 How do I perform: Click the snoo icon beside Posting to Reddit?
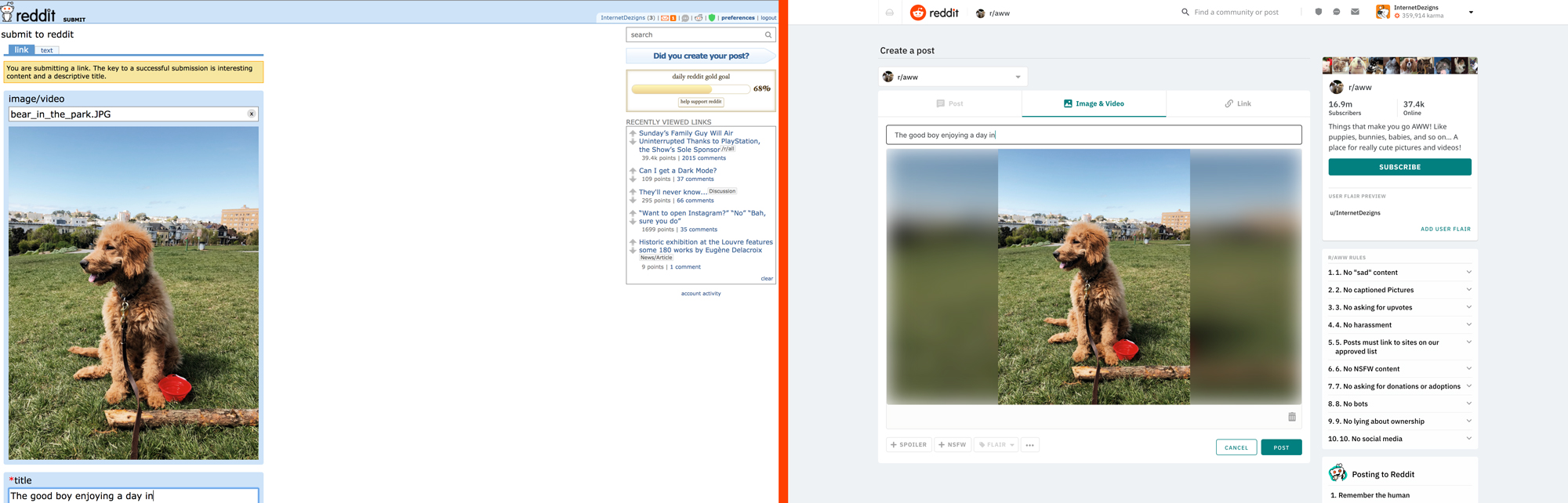click(x=1338, y=473)
